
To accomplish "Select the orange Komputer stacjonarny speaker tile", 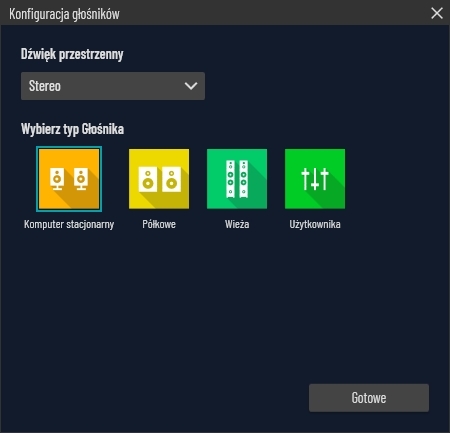I will click(69, 179).
